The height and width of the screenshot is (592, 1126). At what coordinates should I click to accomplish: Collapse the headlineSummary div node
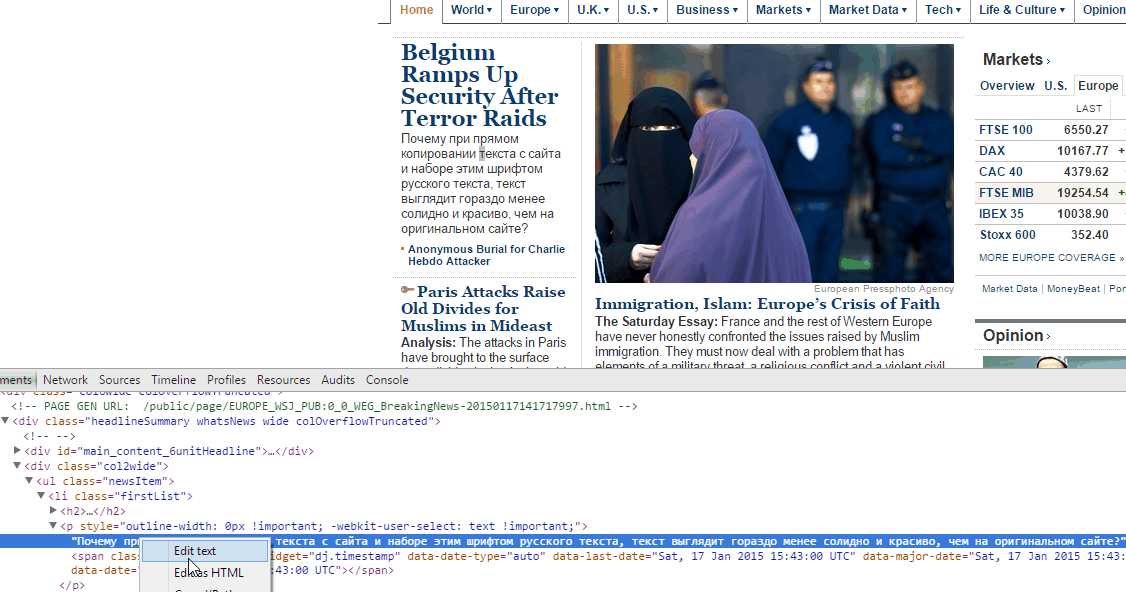pos(5,421)
